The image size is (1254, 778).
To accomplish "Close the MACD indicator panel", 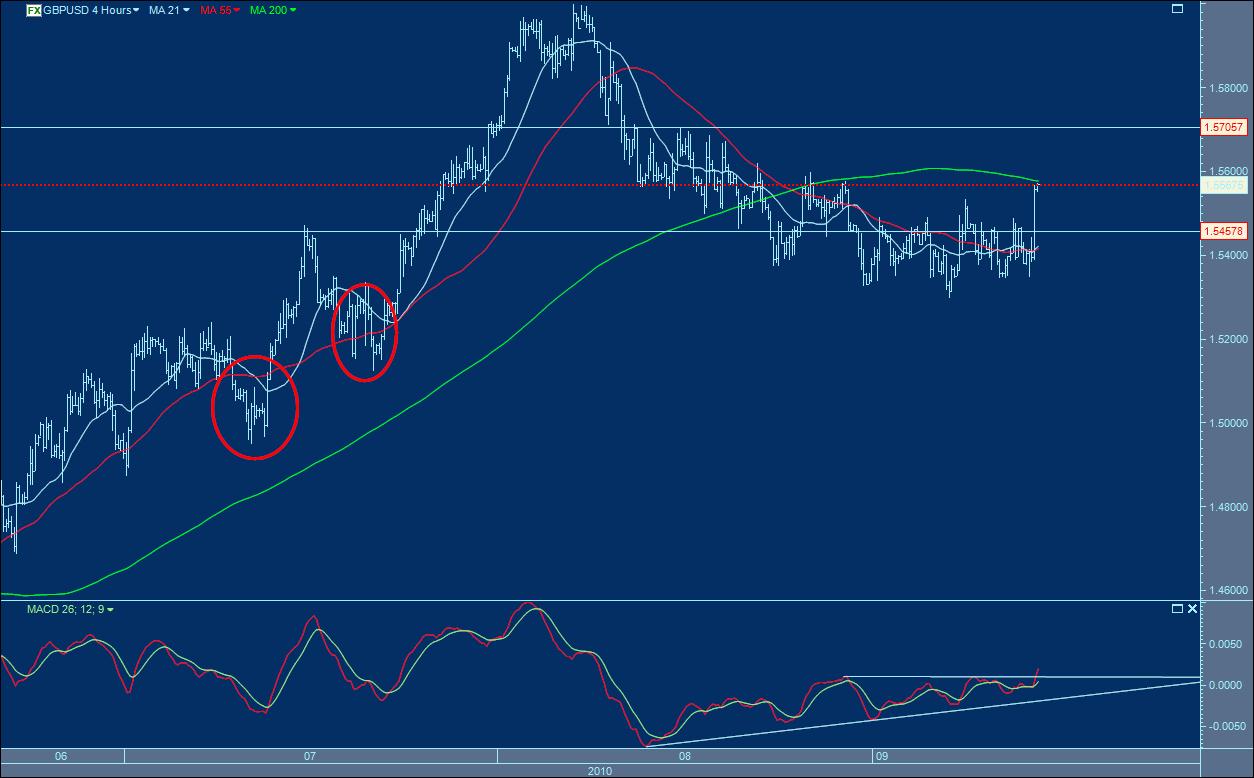I will pyautogui.click(x=1191, y=608).
